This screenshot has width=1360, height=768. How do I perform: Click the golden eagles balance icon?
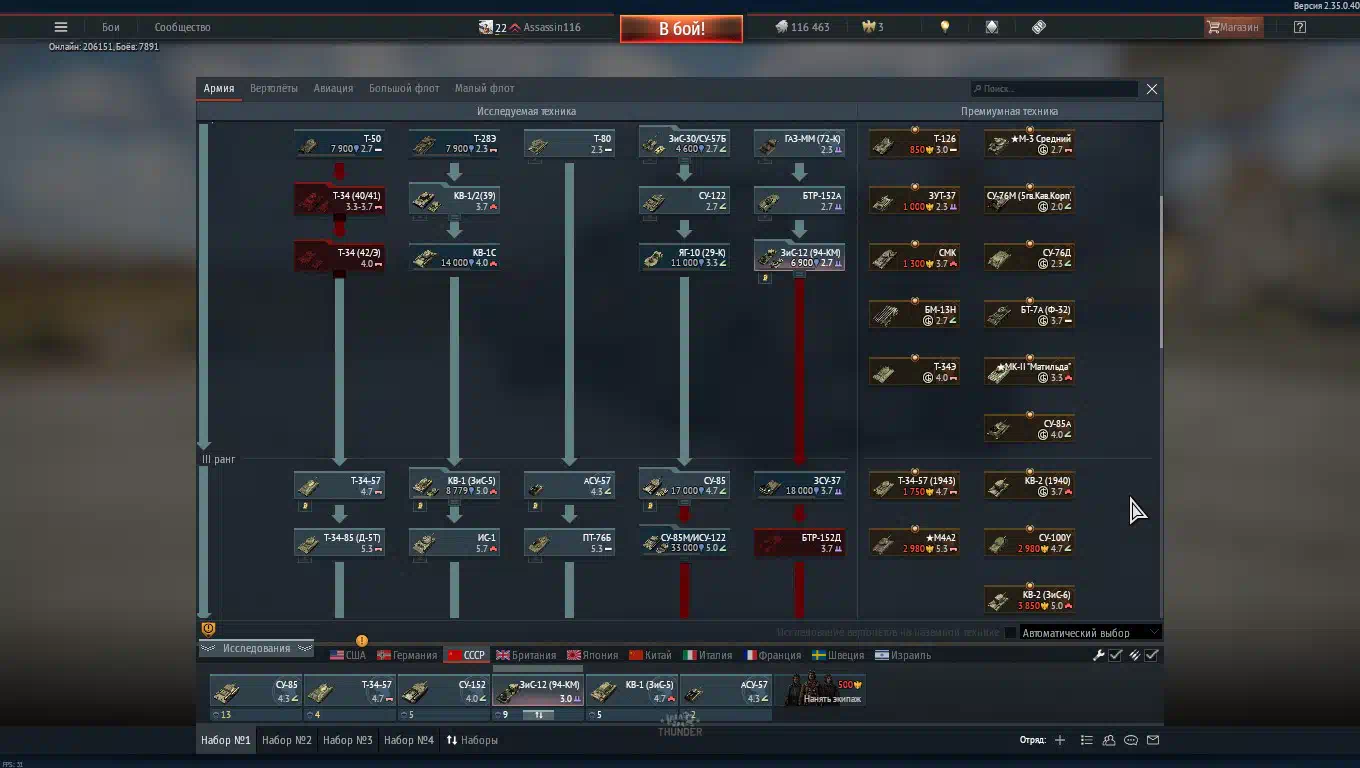[x=868, y=28]
